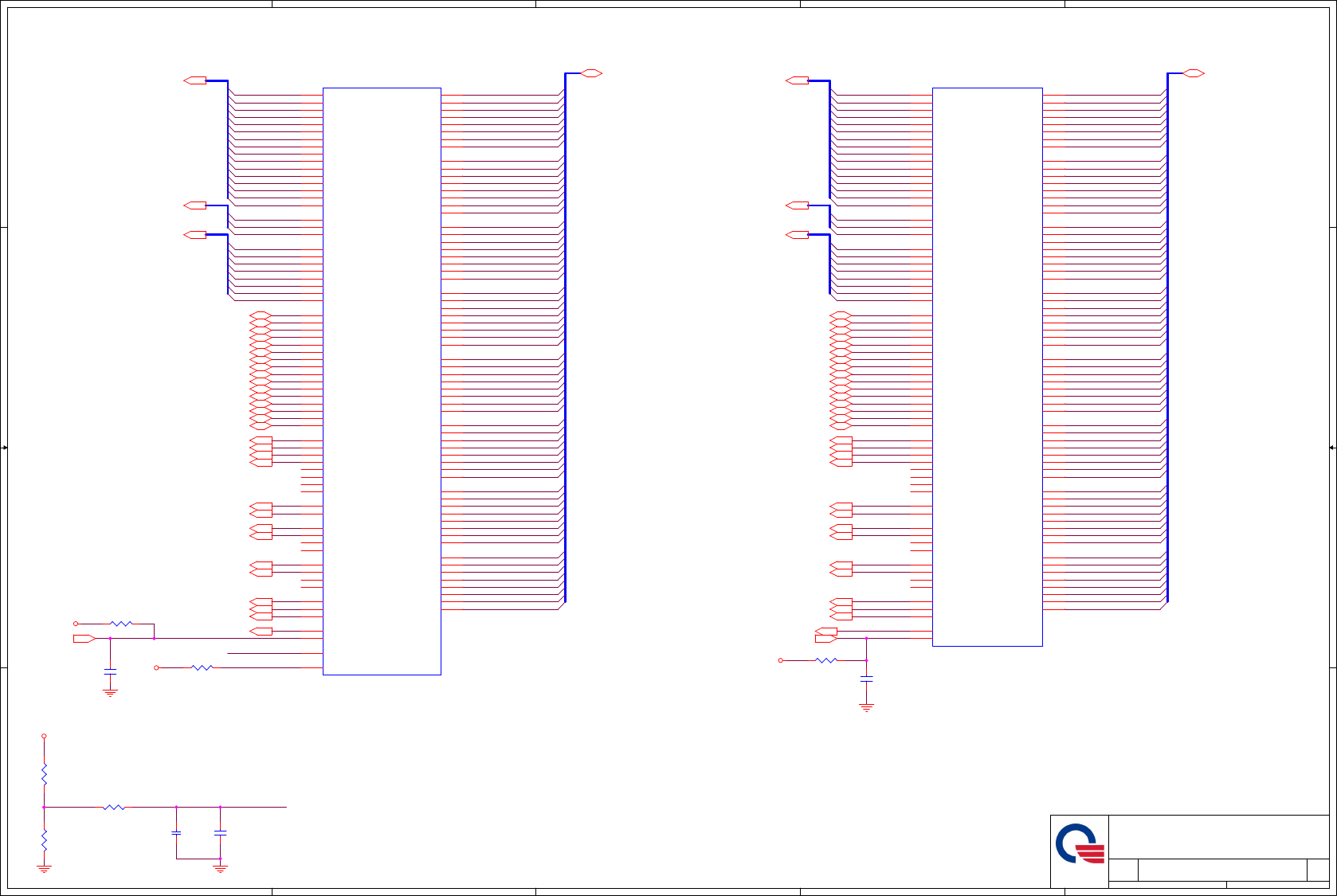
Task: Select the large right chip rectangle symbol
Action: tap(987, 367)
